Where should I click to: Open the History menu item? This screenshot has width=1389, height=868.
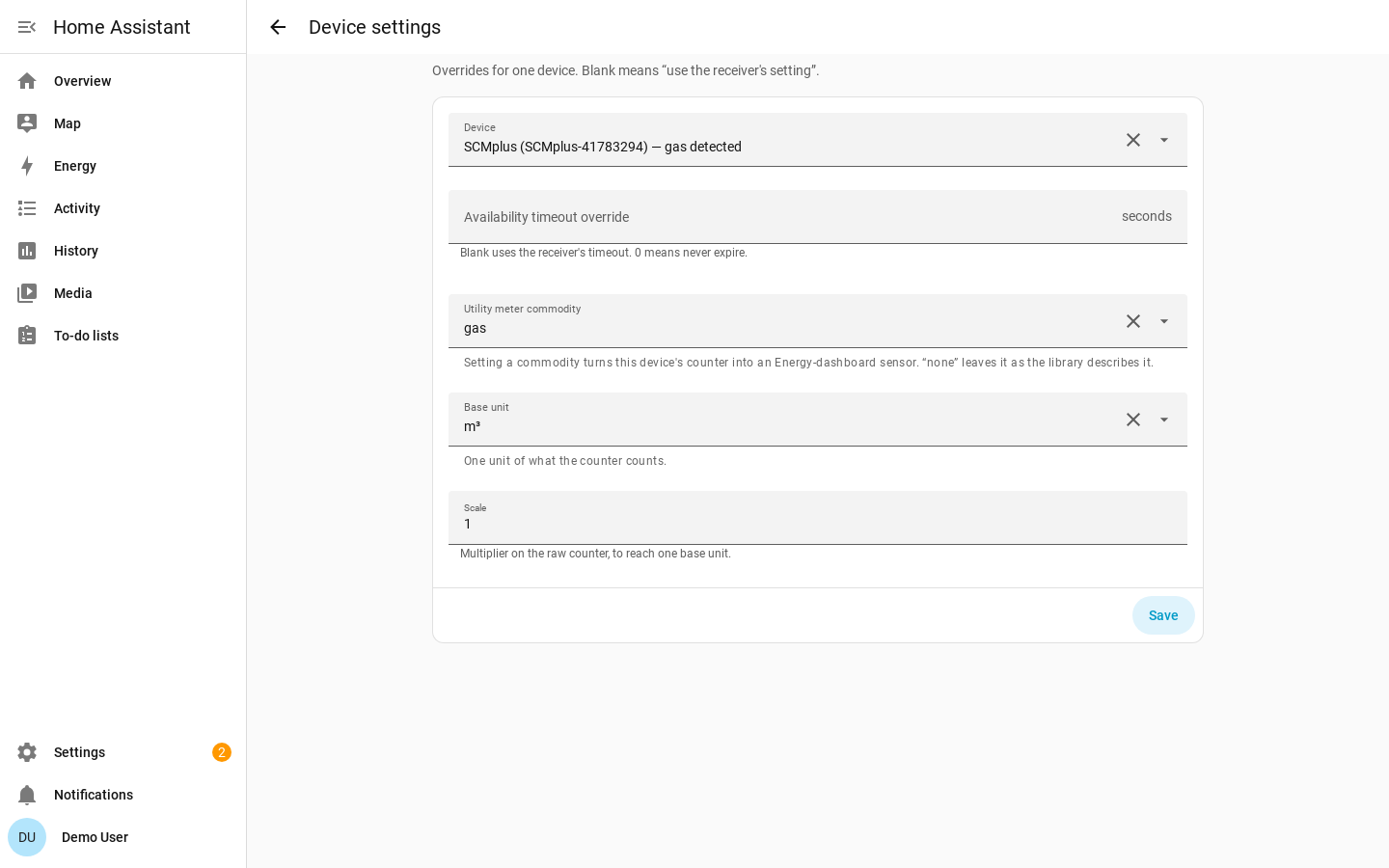[x=123, y=251]
